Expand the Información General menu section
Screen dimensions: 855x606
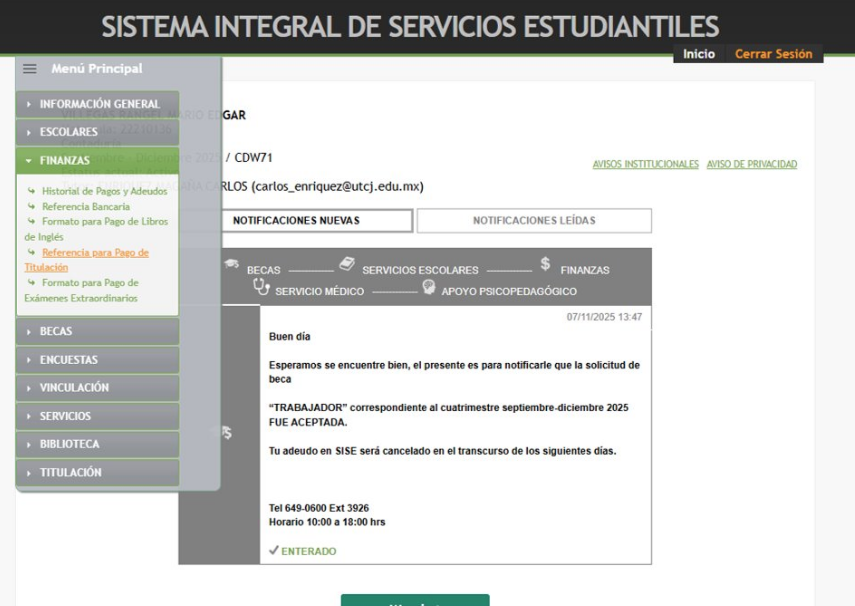point(98,104)
